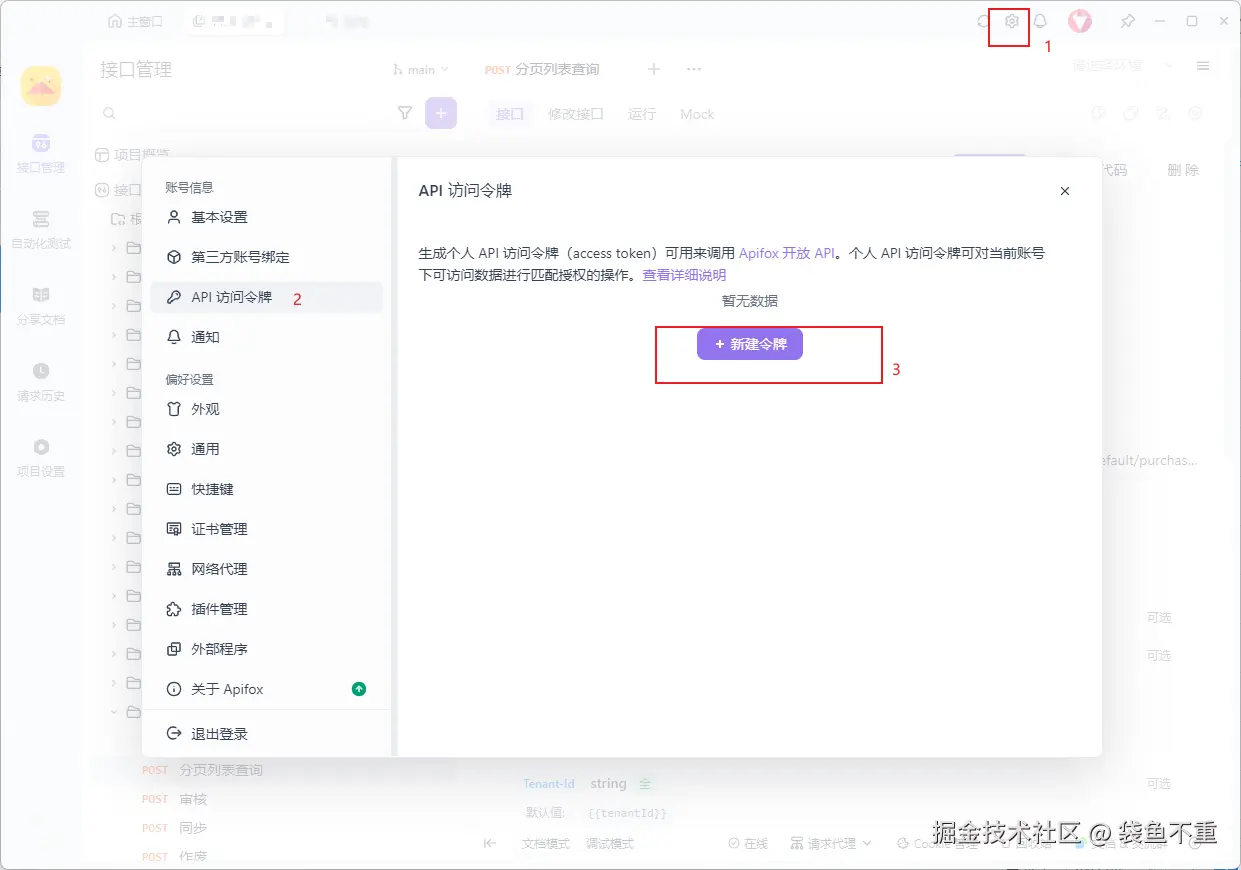Open settings via the gear icon in title bar
This screenshot has height=870, width=1241.
pyautogui.click(x=1011, y=21)
